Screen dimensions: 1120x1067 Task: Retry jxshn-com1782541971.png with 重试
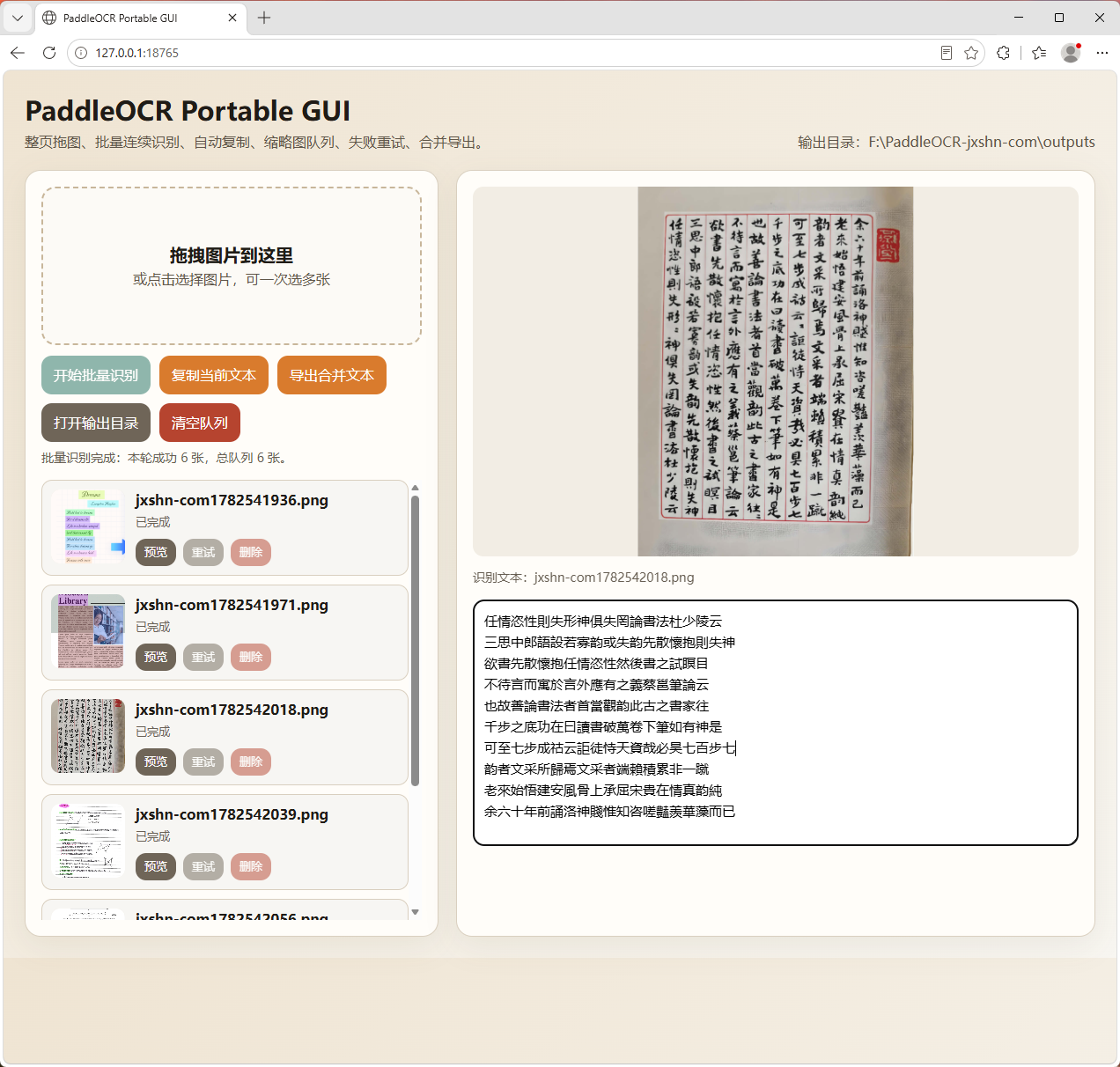[203, 657]
